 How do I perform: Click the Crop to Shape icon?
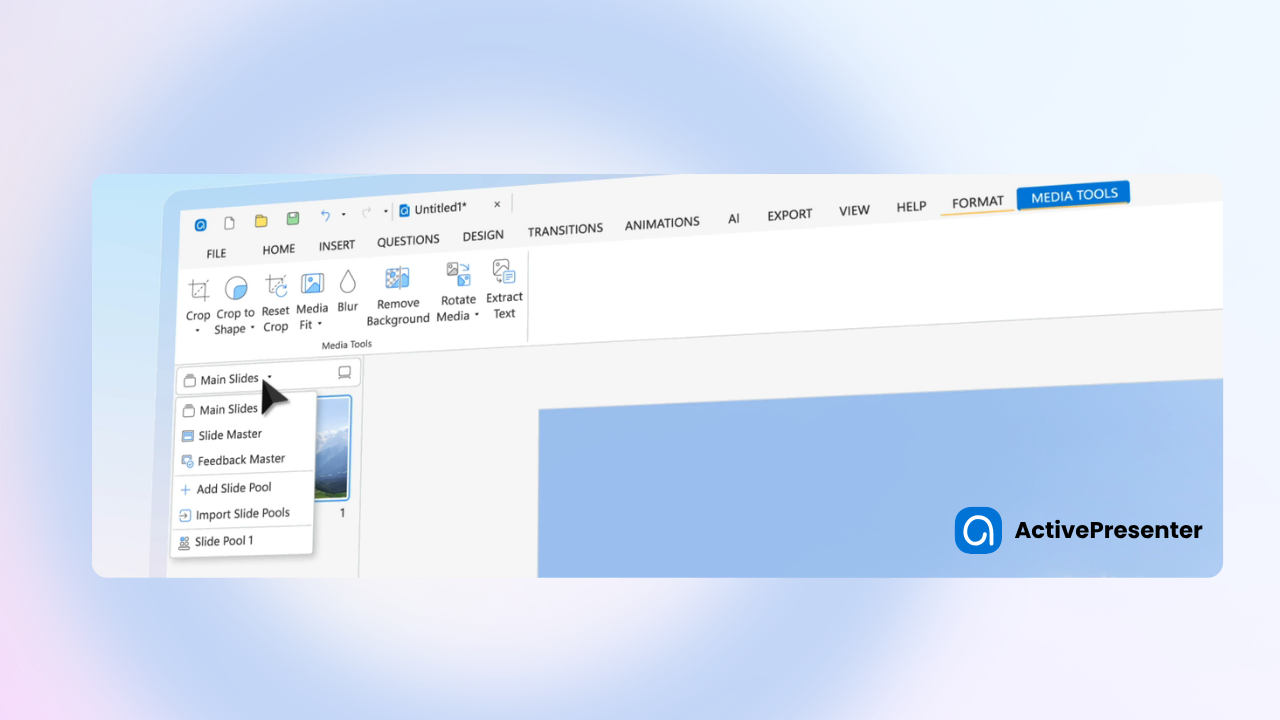click(236, 289)
